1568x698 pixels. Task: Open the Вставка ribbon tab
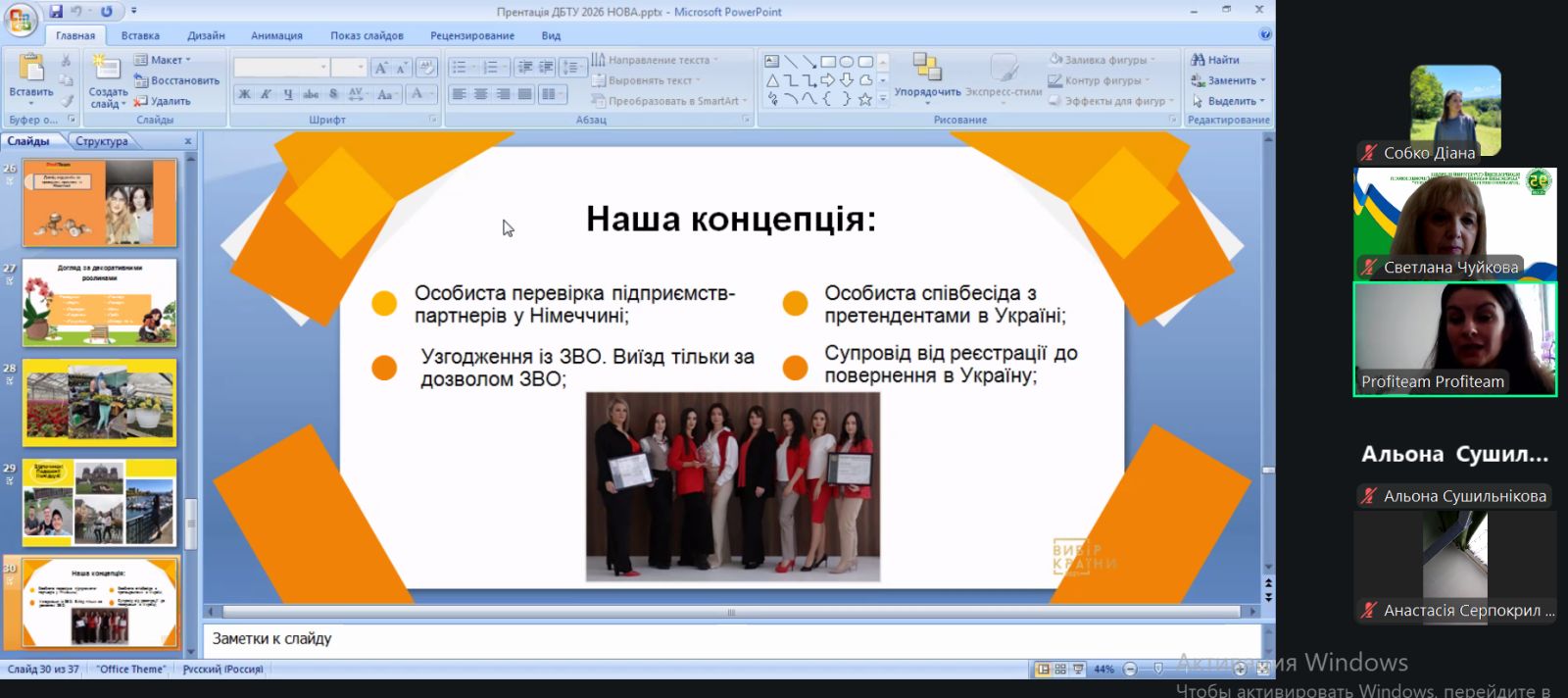tap(140, 35)
